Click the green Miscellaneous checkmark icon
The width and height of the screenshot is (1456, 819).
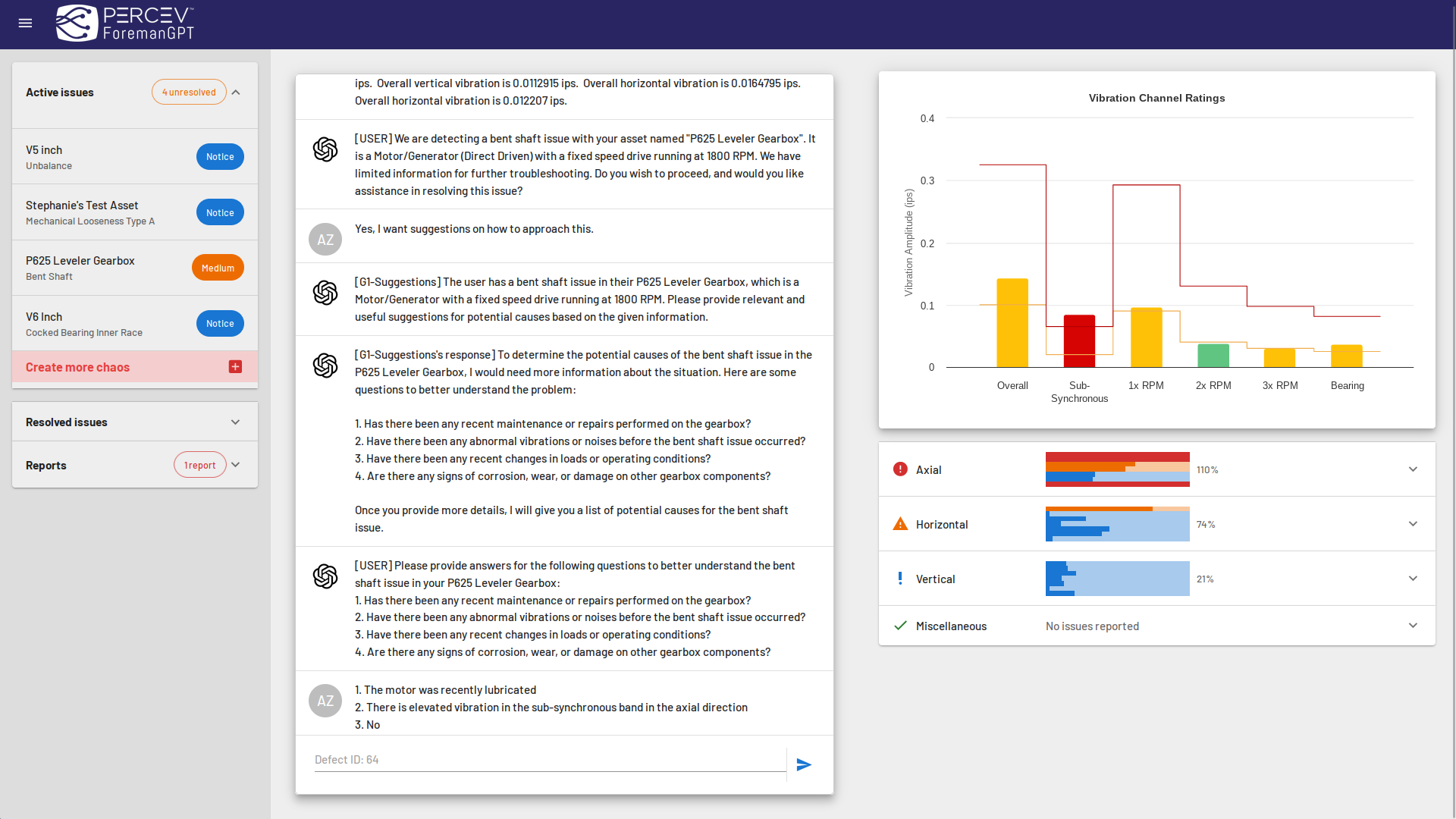[900, 626]
